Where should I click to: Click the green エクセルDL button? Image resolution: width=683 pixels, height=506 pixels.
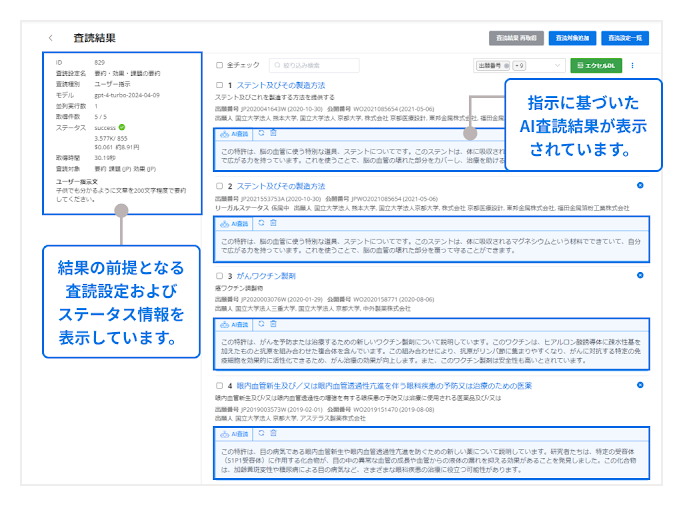pyautogui.click(x=597, y=65)
